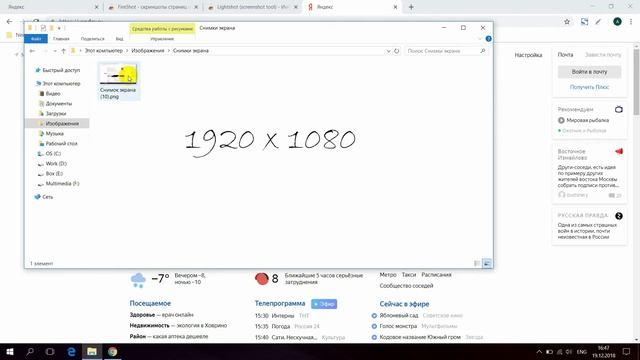Launch Edge from the taskbar
The image size is (640, 360).
[x=71, y=351]
